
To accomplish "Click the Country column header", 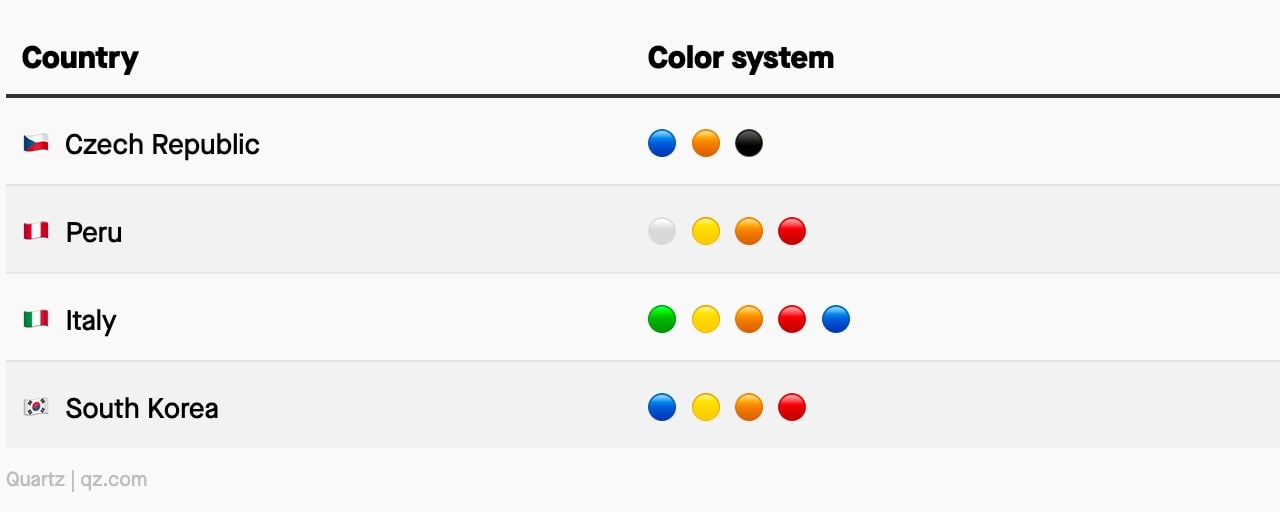I will coord(80,58).
